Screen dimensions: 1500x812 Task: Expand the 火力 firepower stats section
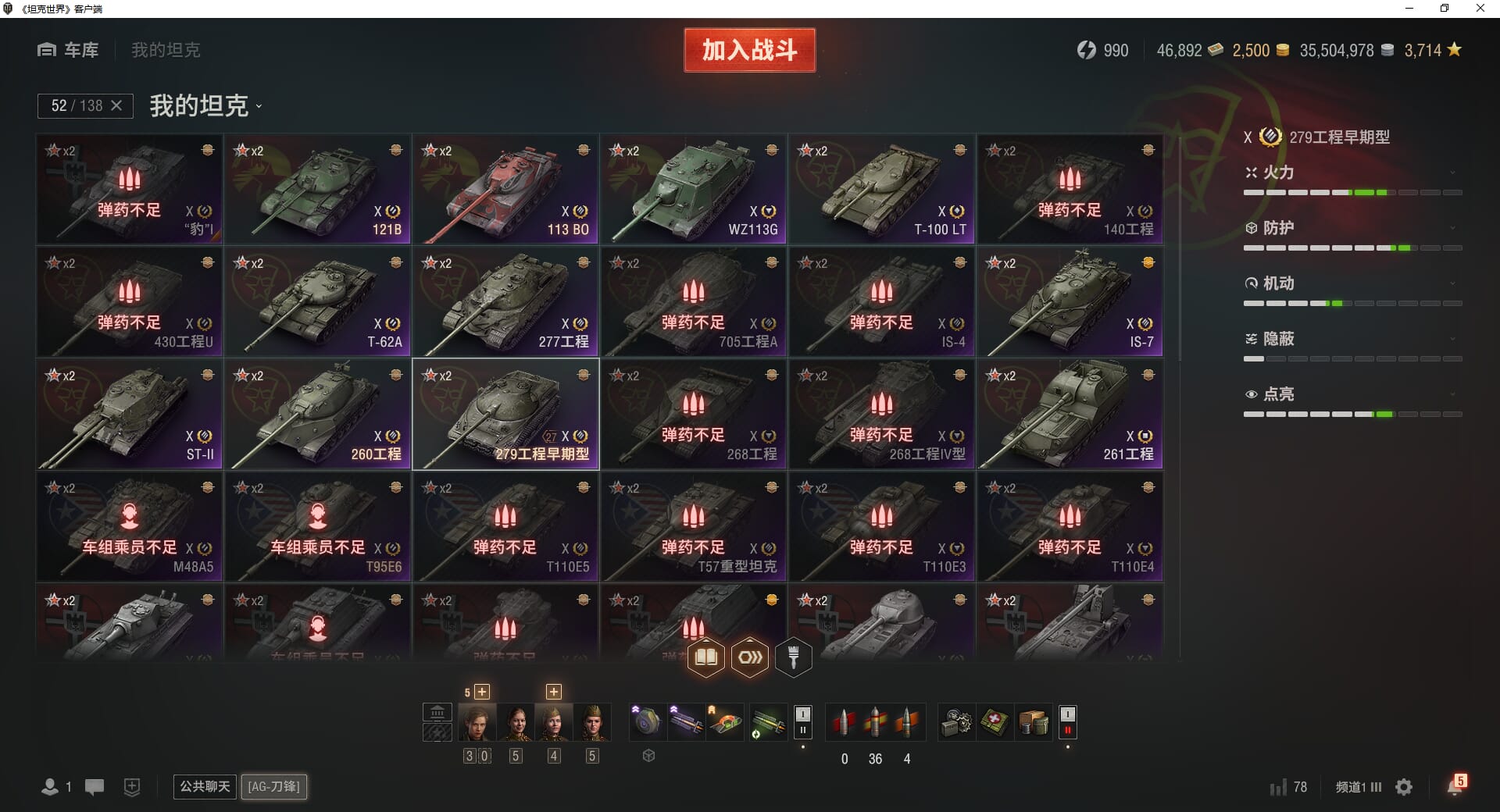pyautogui.click(x=1352, y=173)
